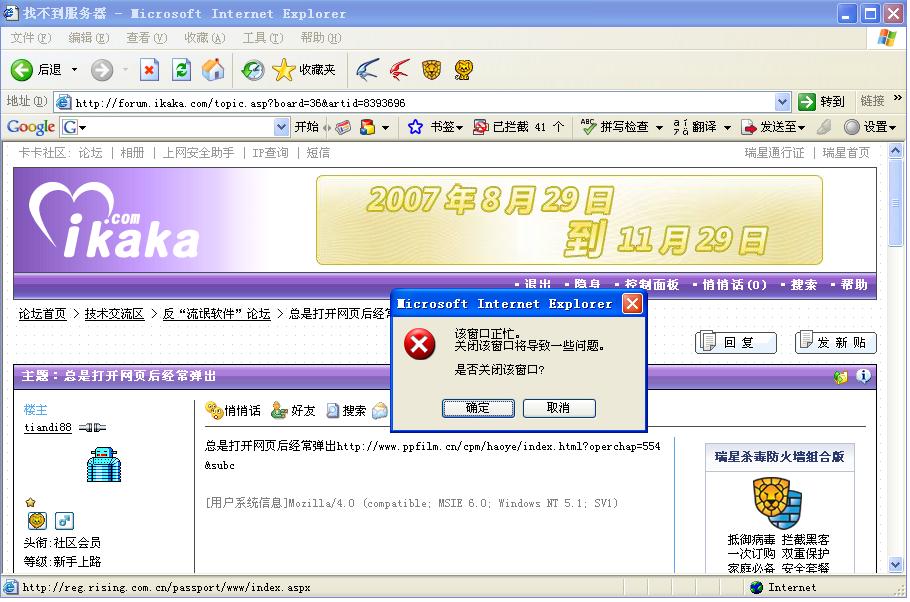Image resolution: width=910 pixels, height=602 pixels.
Task: Open the address bar dropdown arrow
Action: point(782,103)
